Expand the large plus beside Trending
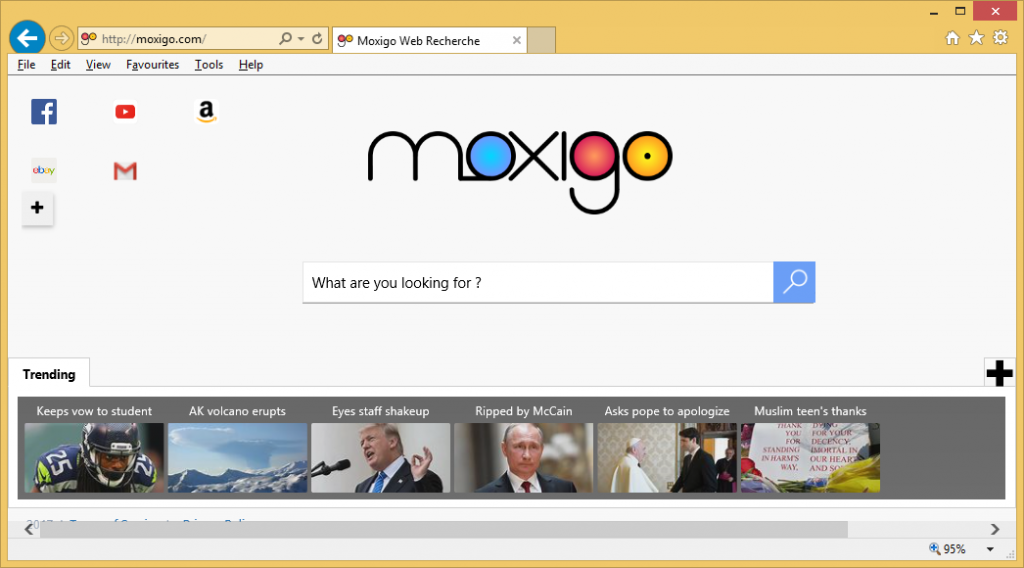Viewport: 1024px width, 568px height. tap(999, 373)
